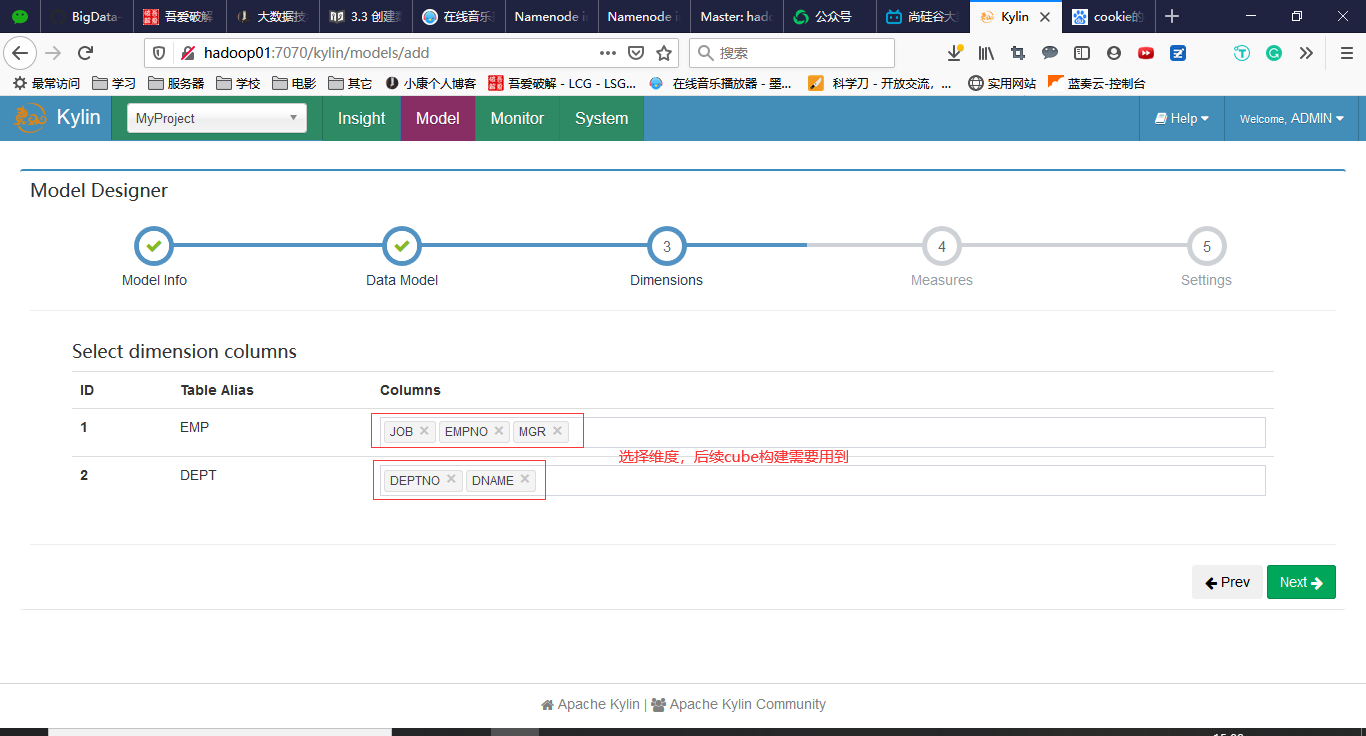Jump to step 4 Measures
This screenshot has height=736, width=1366.
942,246
